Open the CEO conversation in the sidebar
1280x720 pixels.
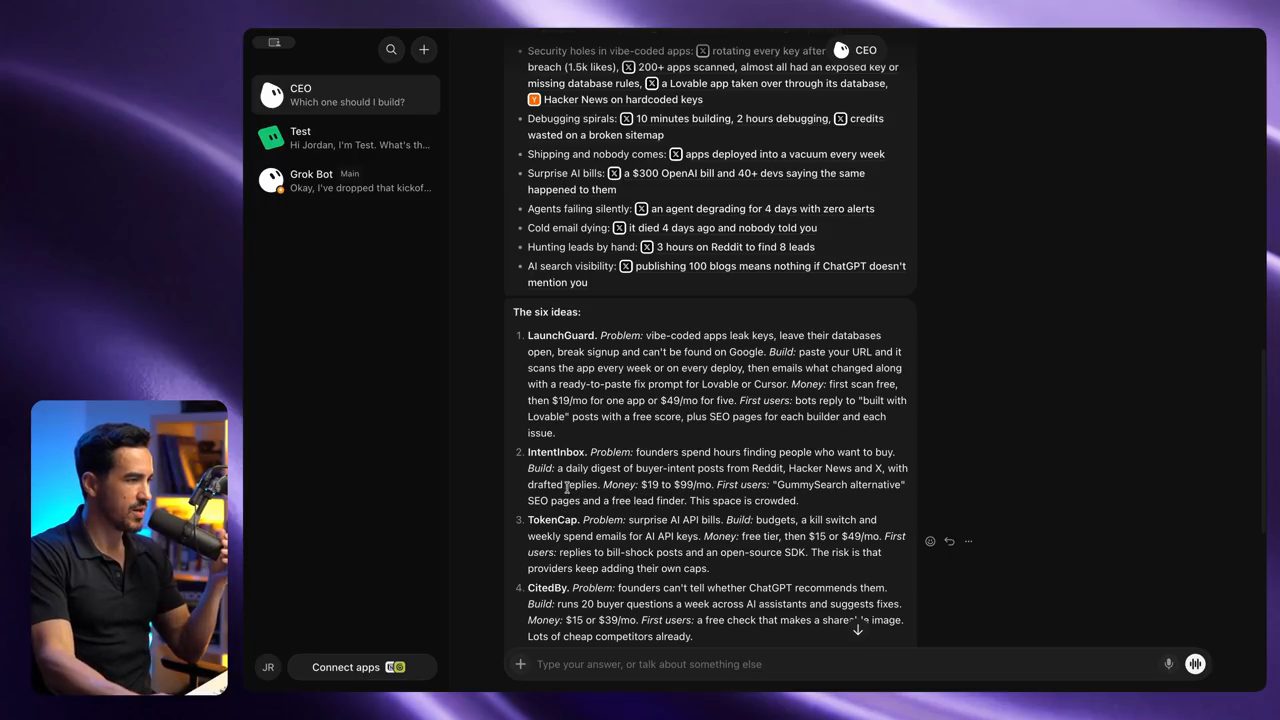tap(345, 95)
